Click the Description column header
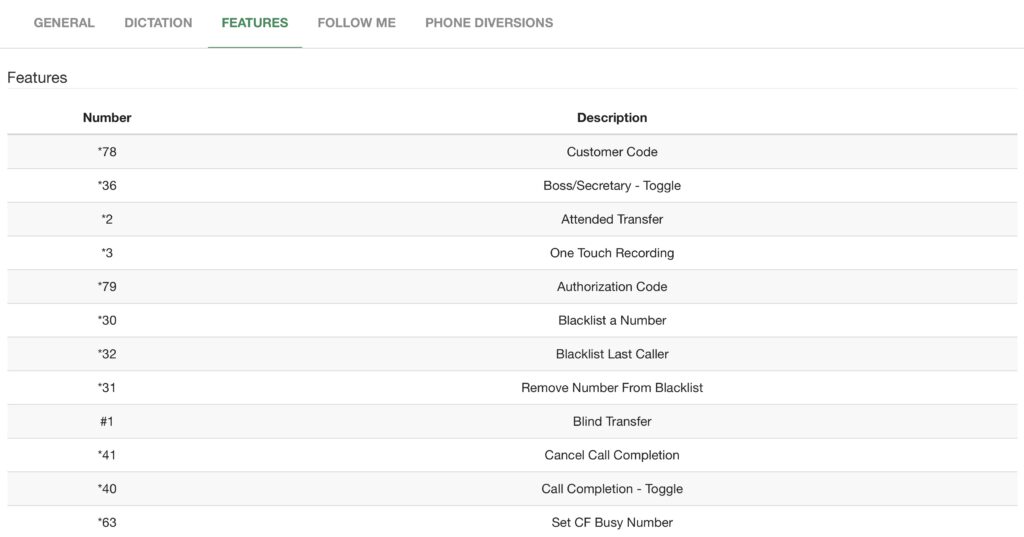Screen dimensions: 1024x537 pyautogui.click(x=612, y=118)
